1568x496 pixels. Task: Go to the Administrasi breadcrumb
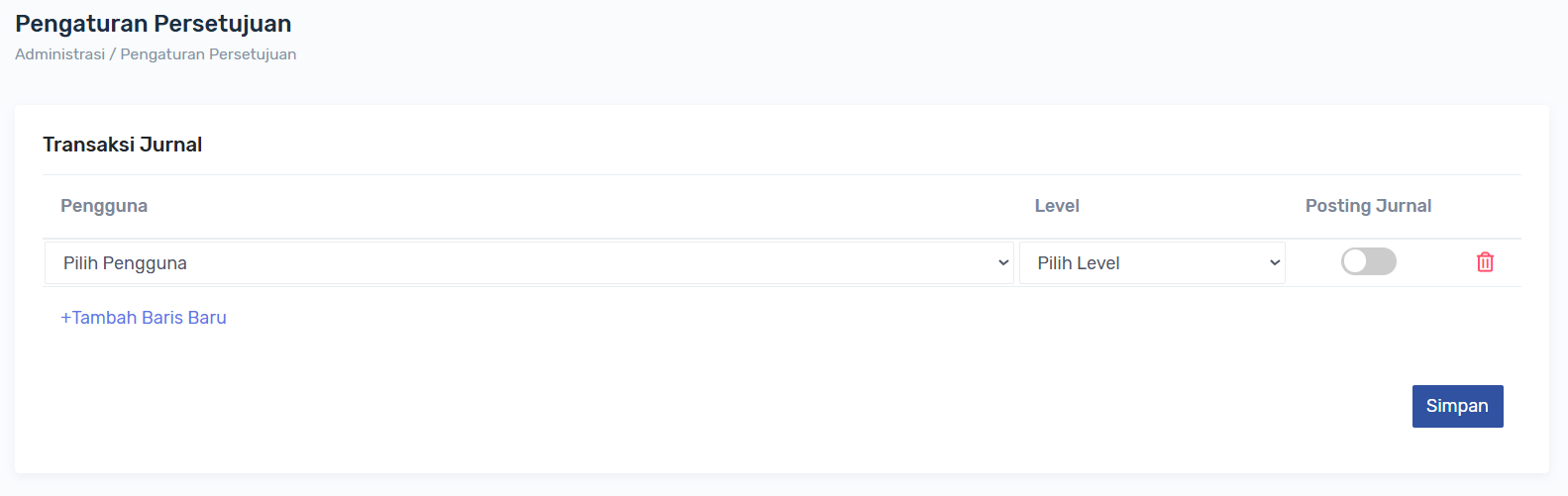pos(59,54)
